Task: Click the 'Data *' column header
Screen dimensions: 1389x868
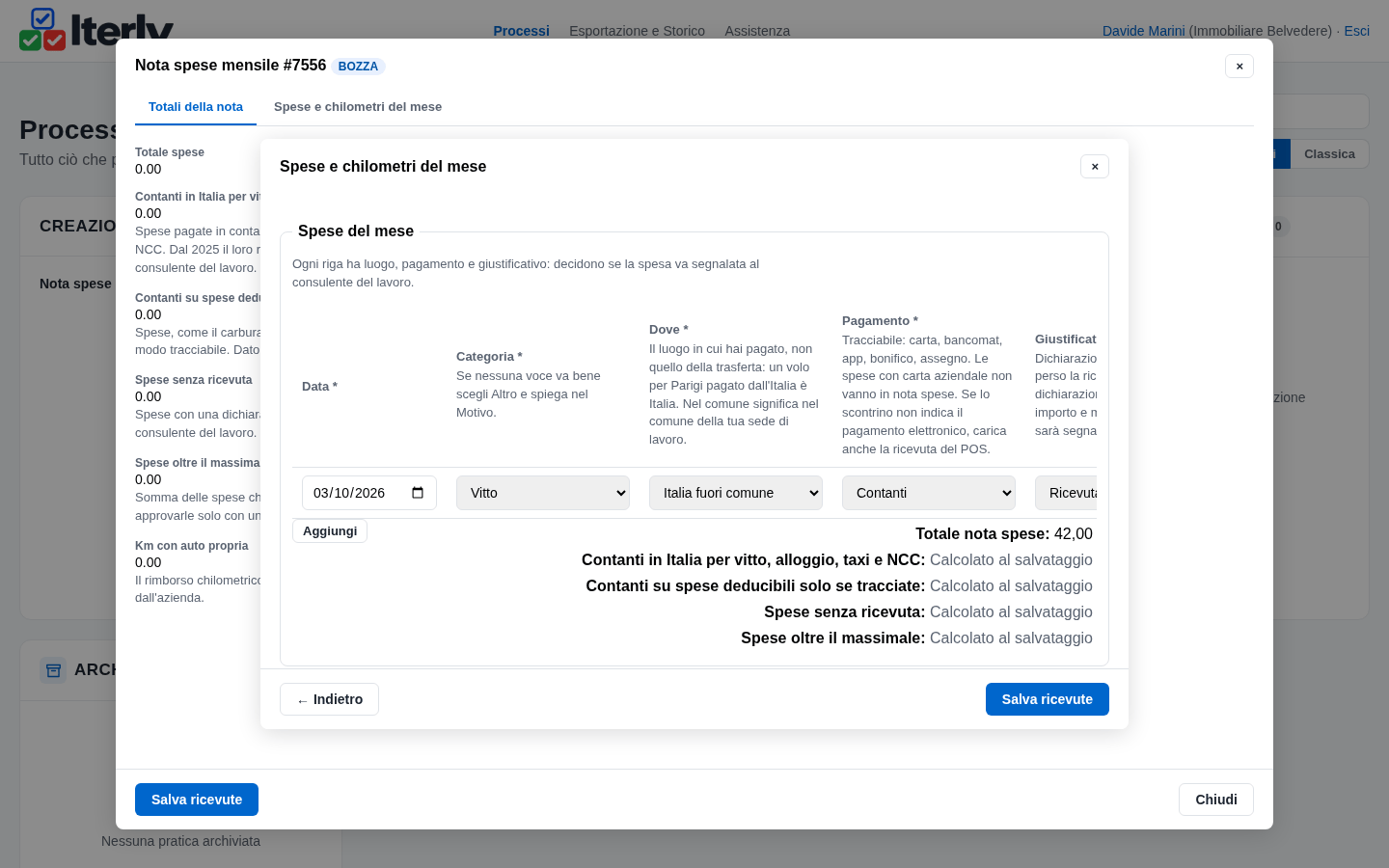Action: click(319, 387)
